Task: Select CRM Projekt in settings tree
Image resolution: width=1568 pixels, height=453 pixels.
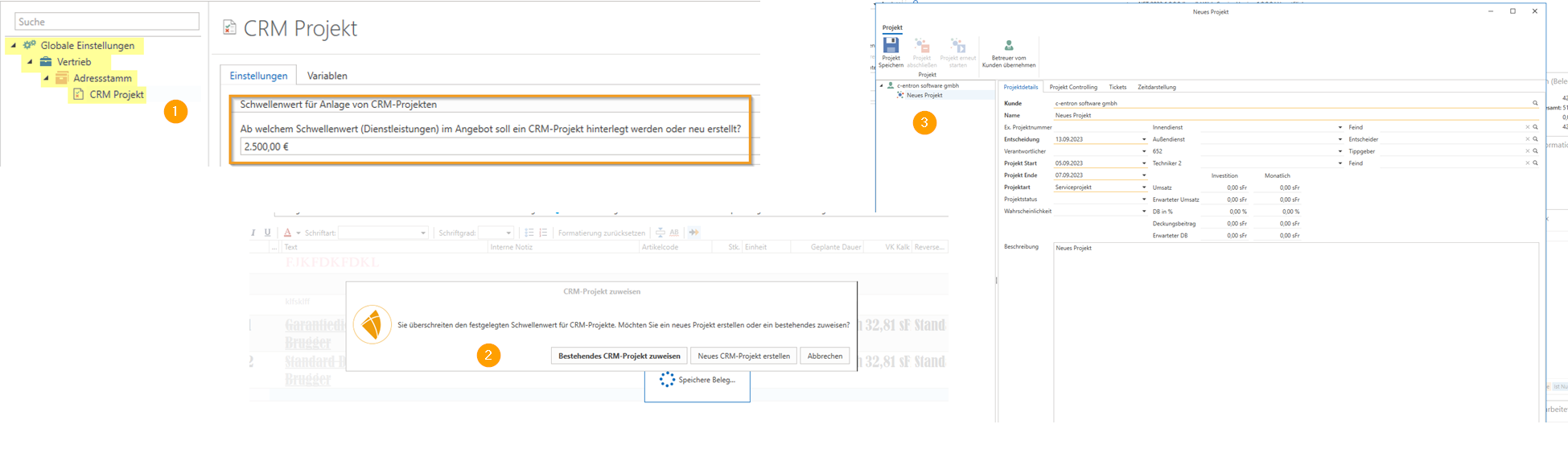Action: [116, 94]
